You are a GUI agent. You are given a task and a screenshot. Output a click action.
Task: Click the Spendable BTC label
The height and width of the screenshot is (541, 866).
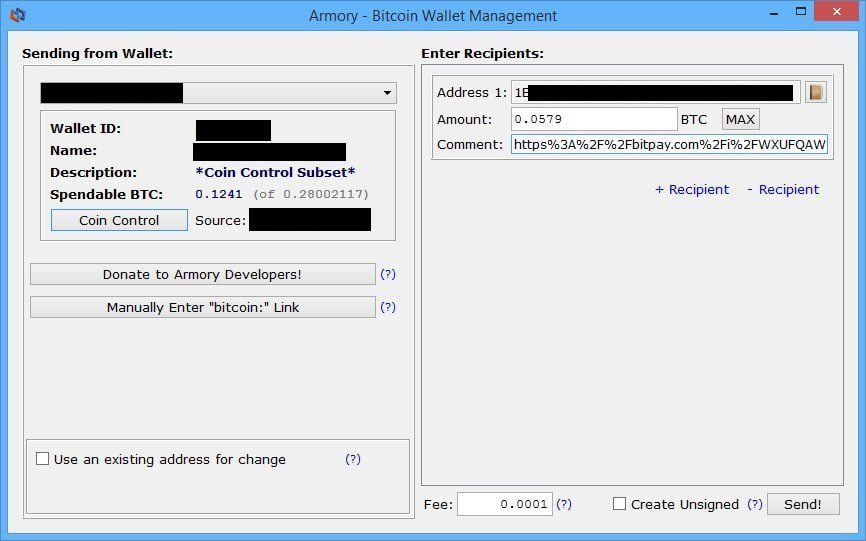coord(107,195)
